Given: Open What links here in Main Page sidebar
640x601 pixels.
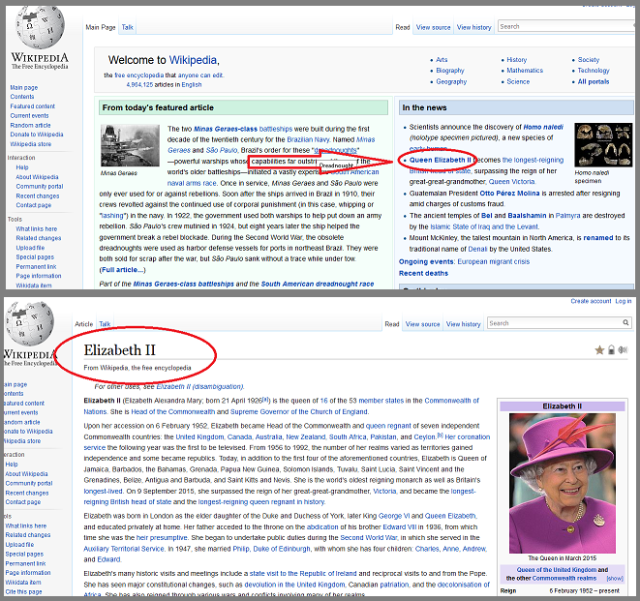Looking at the screenshot, I should click(x=36, y=229).
